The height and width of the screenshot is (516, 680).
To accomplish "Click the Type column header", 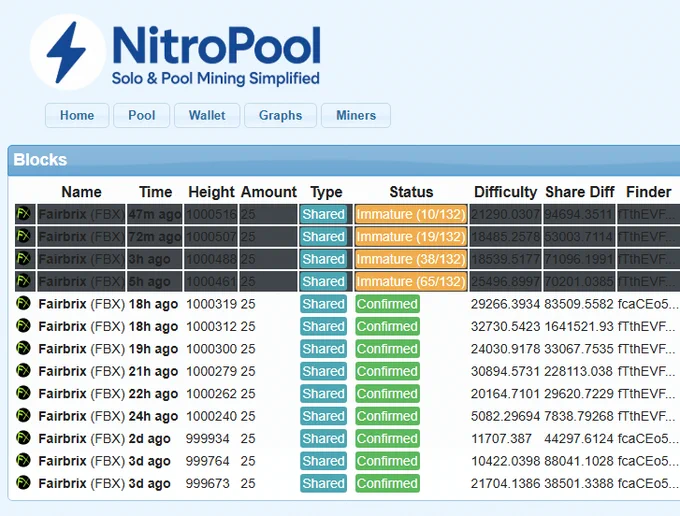I will 326,192.
